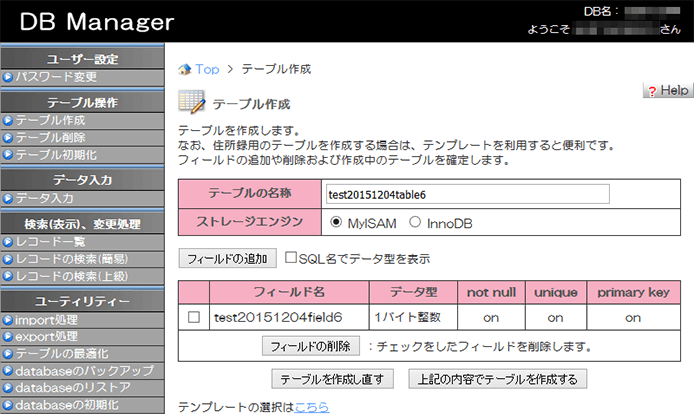Select InnoDB storage engine radio
This screenshot has width=694, height=414.
pos(413,221)
